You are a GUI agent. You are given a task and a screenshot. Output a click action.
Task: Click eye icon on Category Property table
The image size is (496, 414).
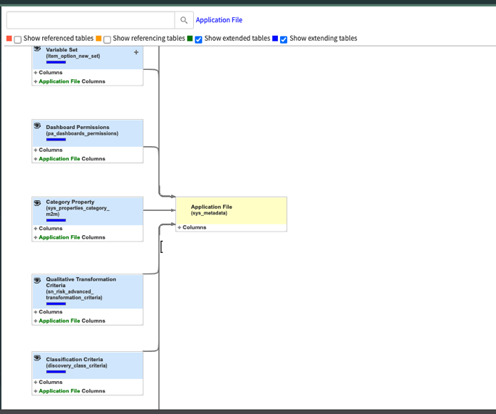coord(37,203)
